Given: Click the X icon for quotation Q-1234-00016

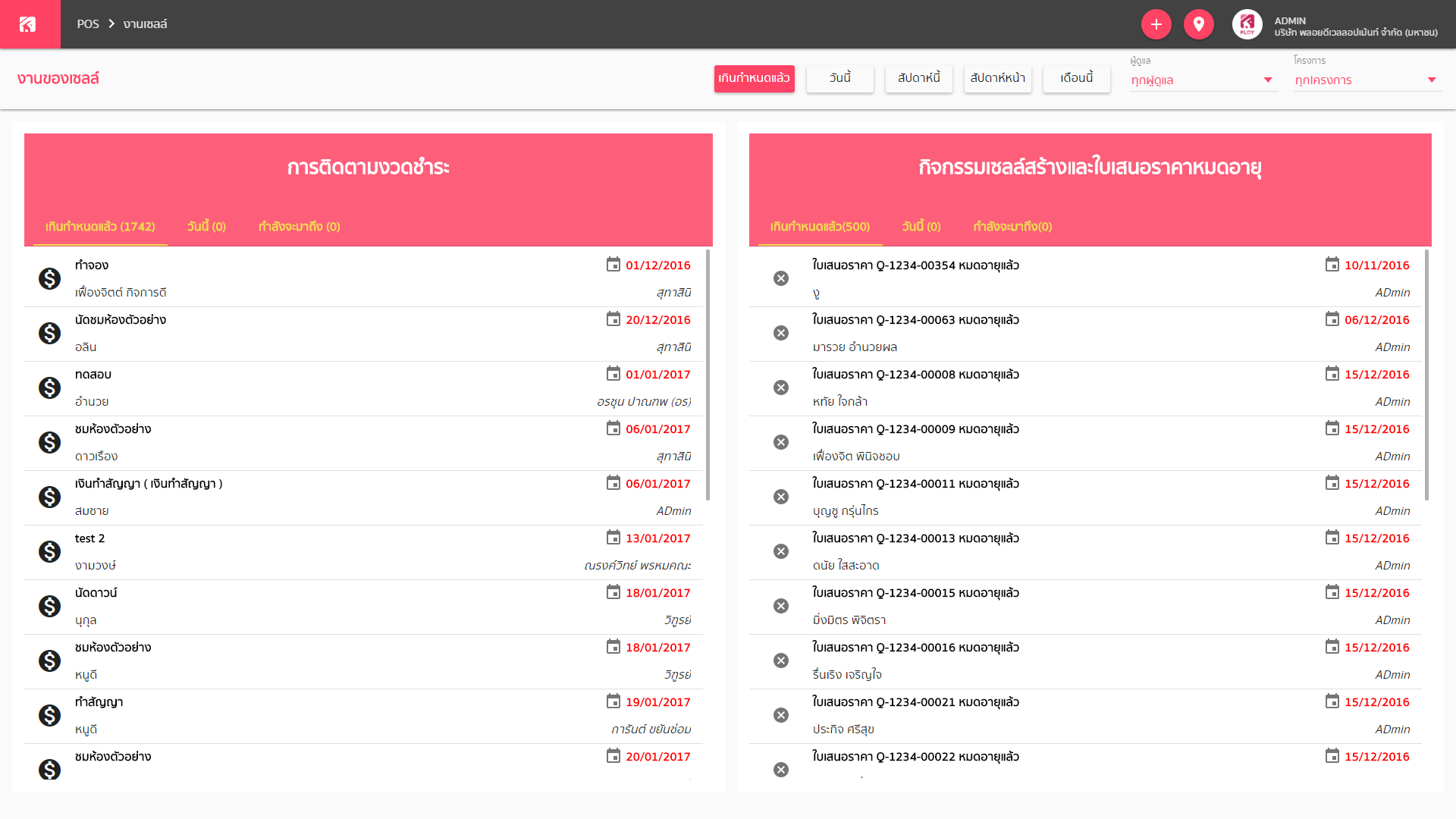Looking at the screenshot, I should coord(781,661).
